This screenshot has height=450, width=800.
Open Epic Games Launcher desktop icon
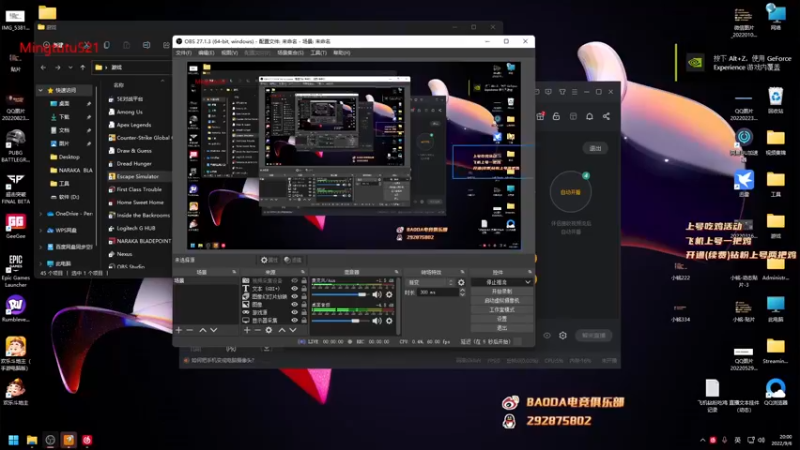pos(16,271)
